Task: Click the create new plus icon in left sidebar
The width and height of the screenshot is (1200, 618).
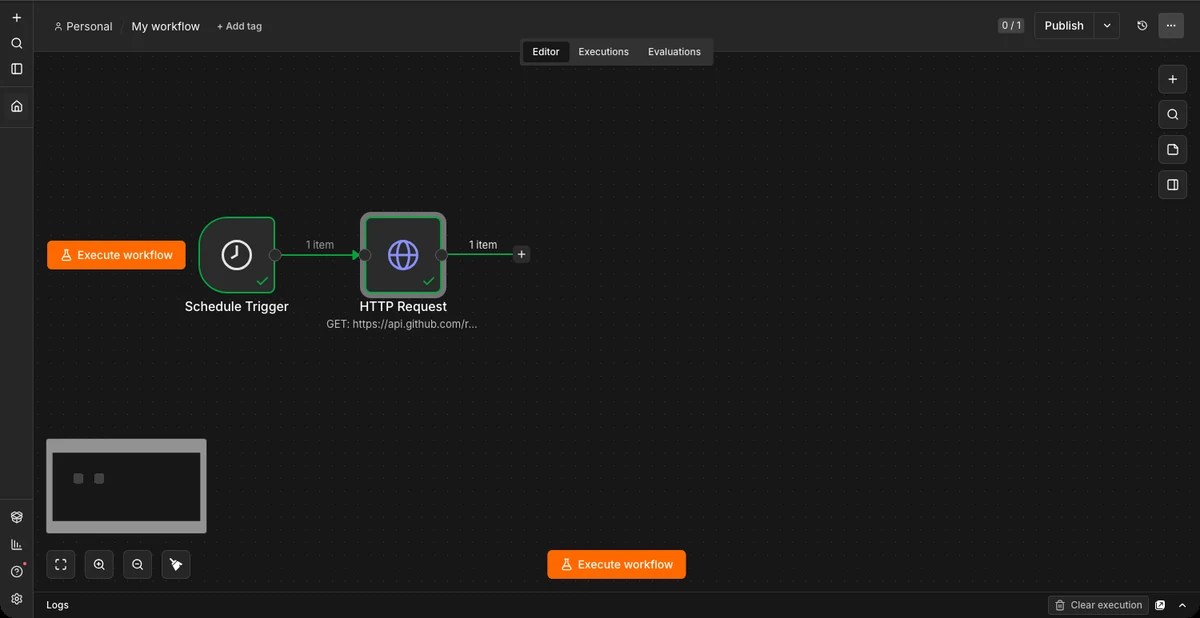Action: [16, 18]
